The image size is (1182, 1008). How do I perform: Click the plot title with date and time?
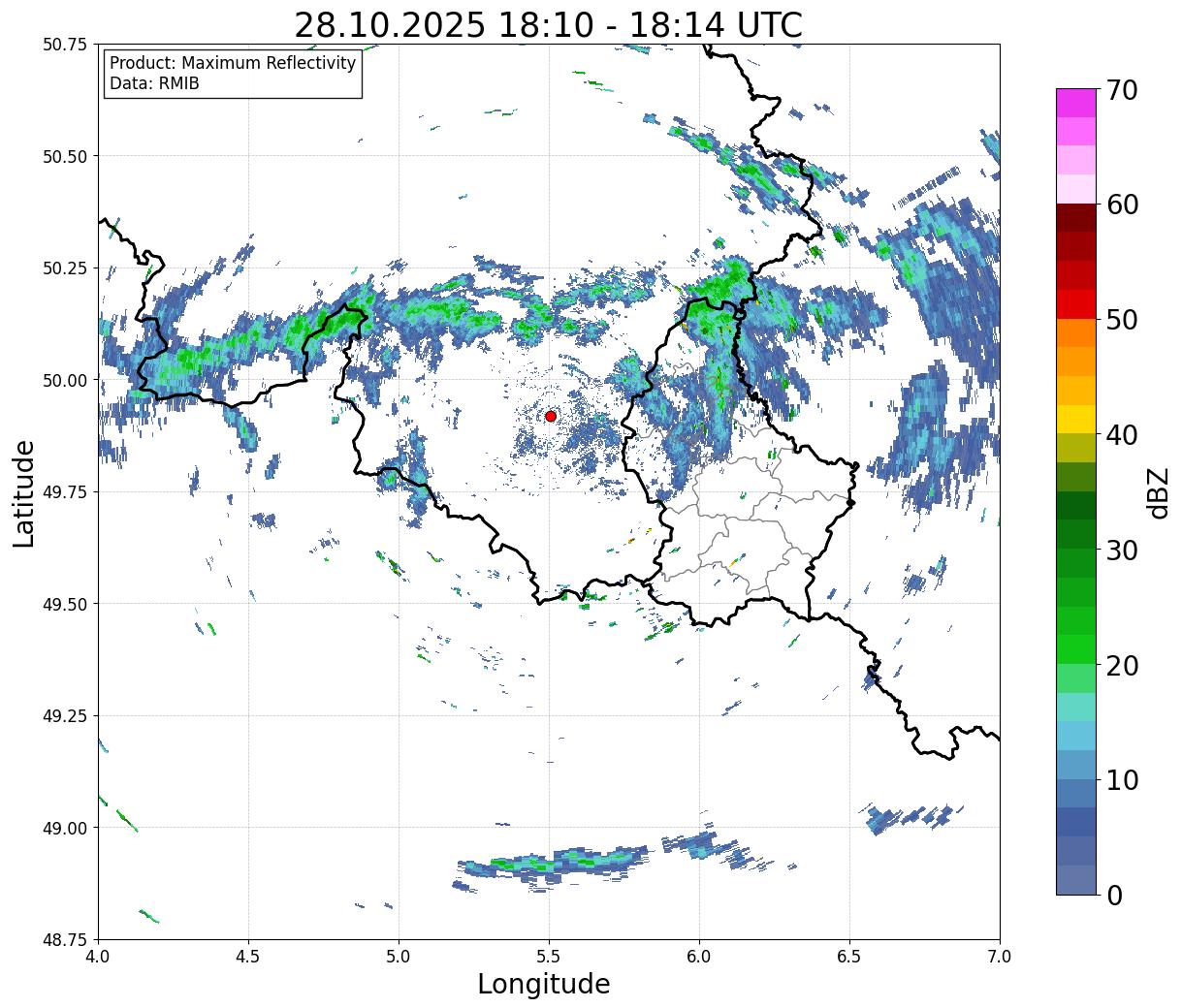click(548, 25)
